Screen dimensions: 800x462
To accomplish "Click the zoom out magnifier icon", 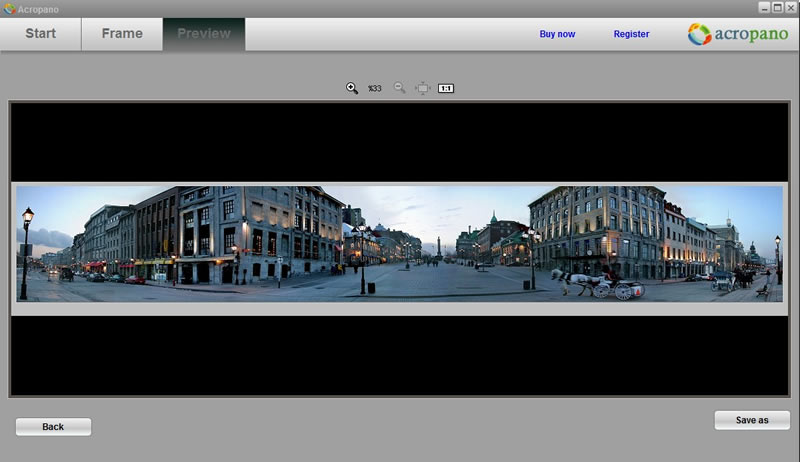I will point(399,88).
